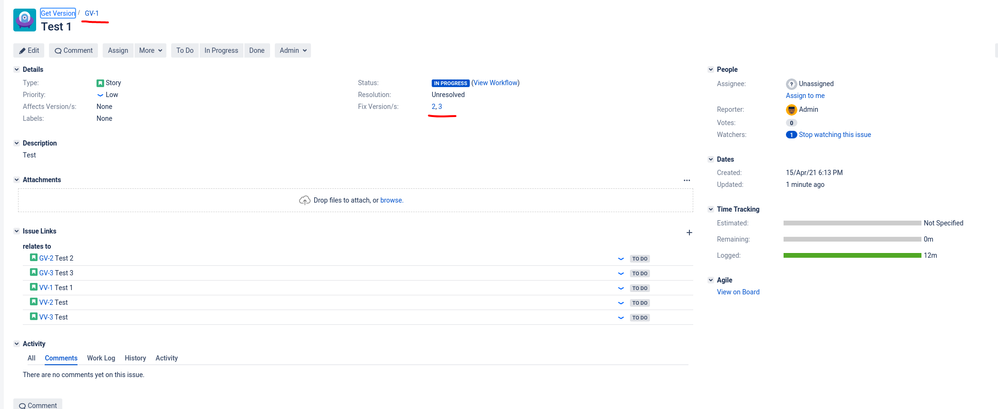Collapse the Agile section
998x409 pixels.
tap(711, 280)
